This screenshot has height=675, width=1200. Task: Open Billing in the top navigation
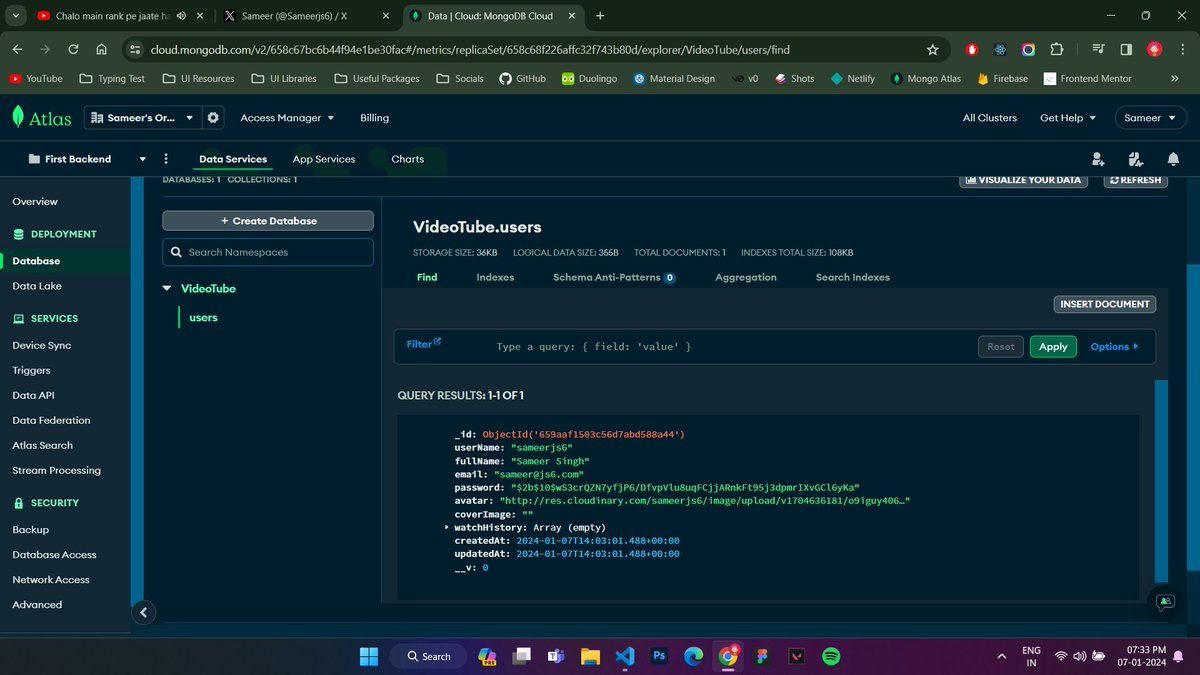[x=375, y=117]
